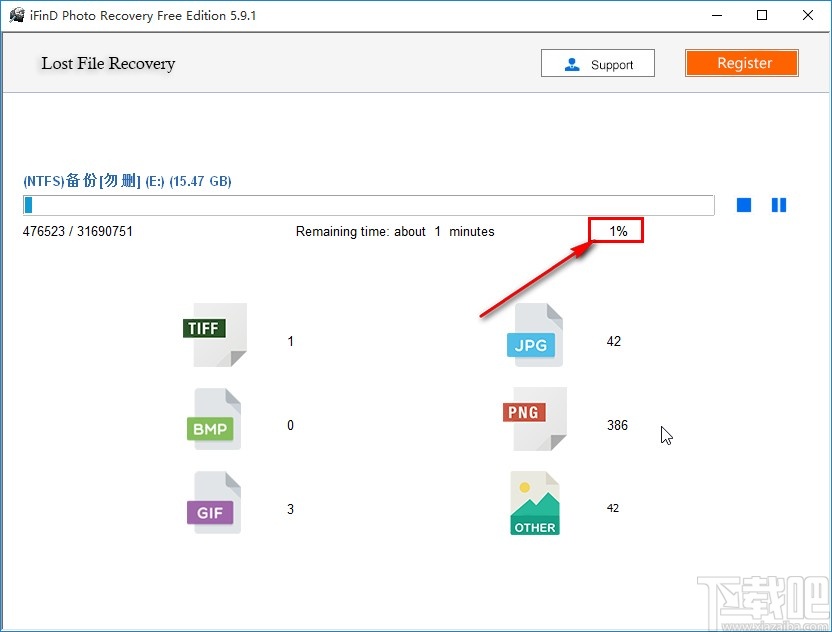The width and height of the screenshot is (832, 632).
Task: Click the sector count '476523 / 31690751'
Action: point(77,231)
